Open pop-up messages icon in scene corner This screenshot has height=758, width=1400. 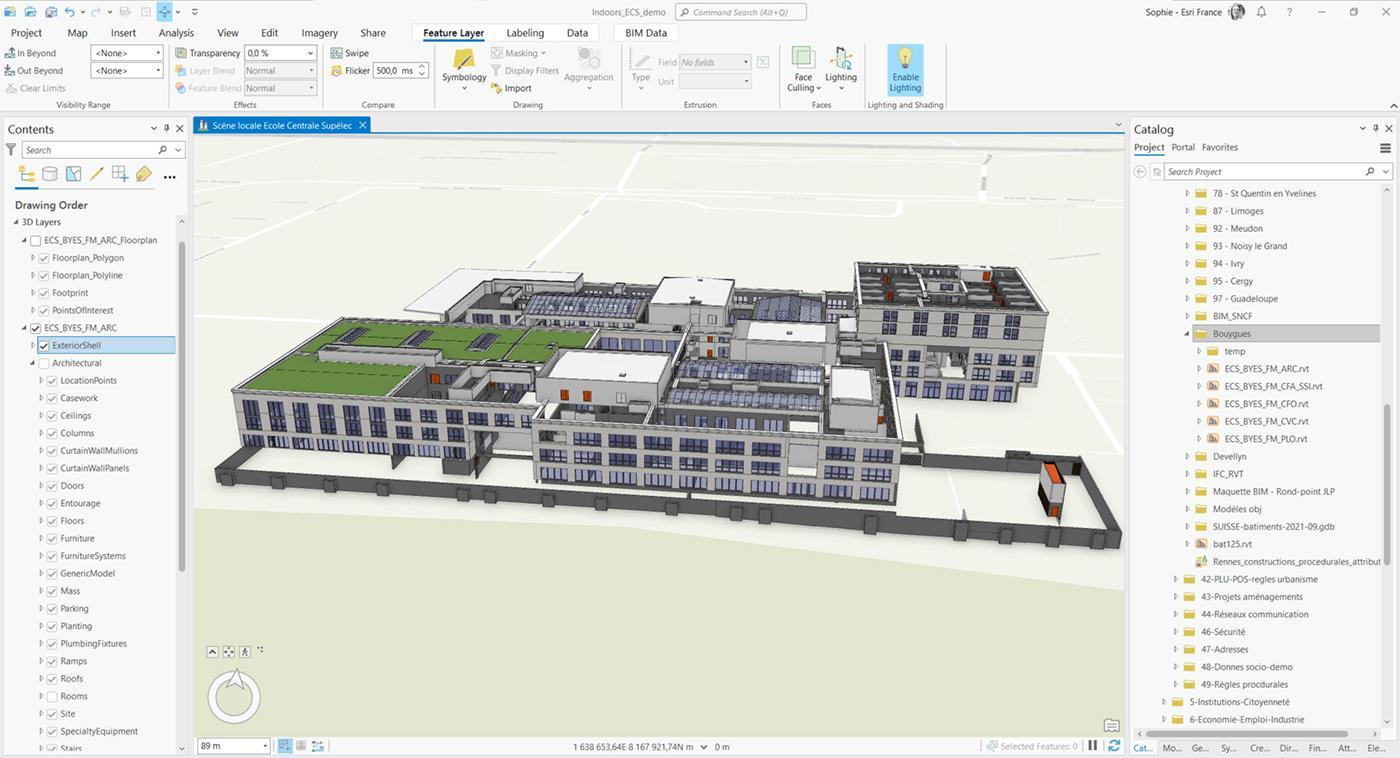(1111, 725)
